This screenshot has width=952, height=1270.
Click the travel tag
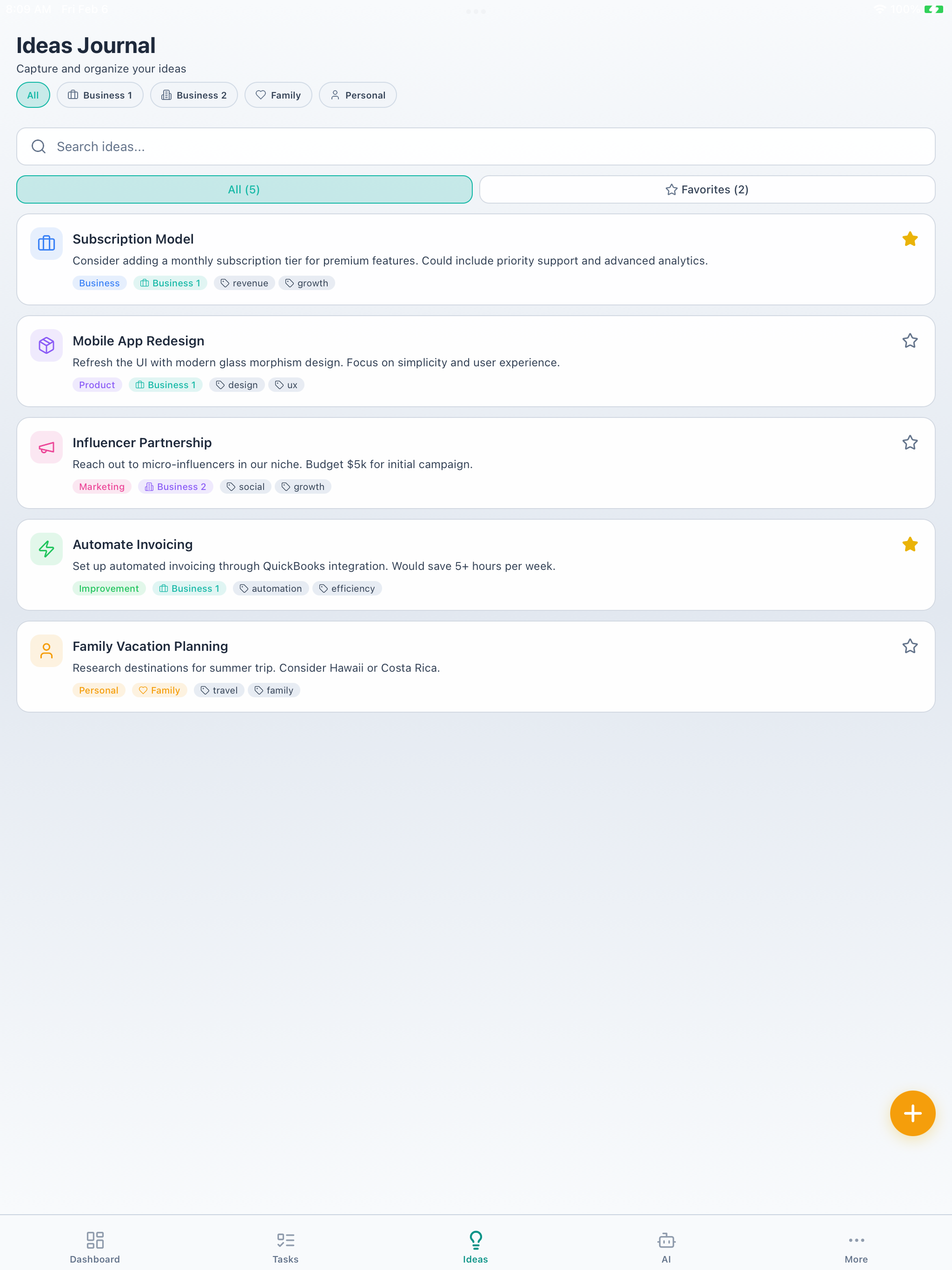(x=219, y=690)
